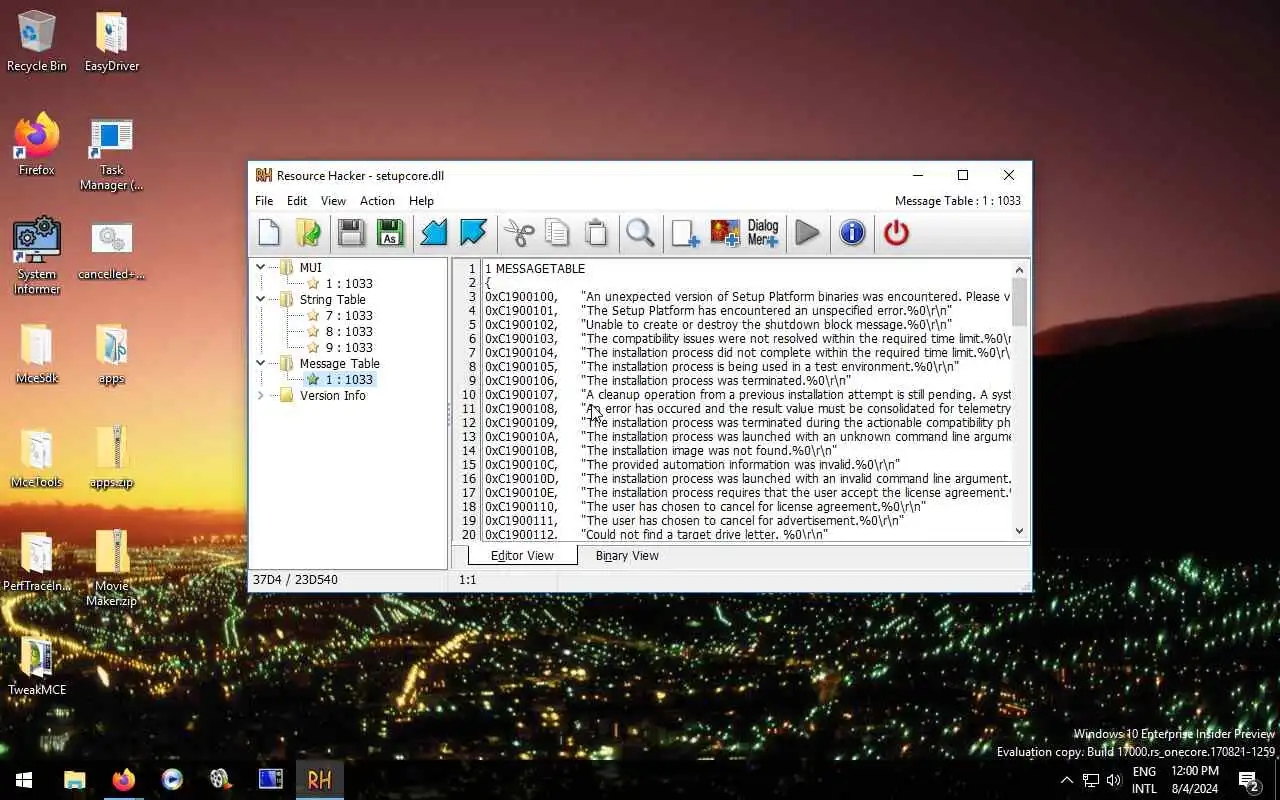Open the notification center icon
Image resolution: width=1280 pixels, height=800 pixels.
click(1248, 780)
